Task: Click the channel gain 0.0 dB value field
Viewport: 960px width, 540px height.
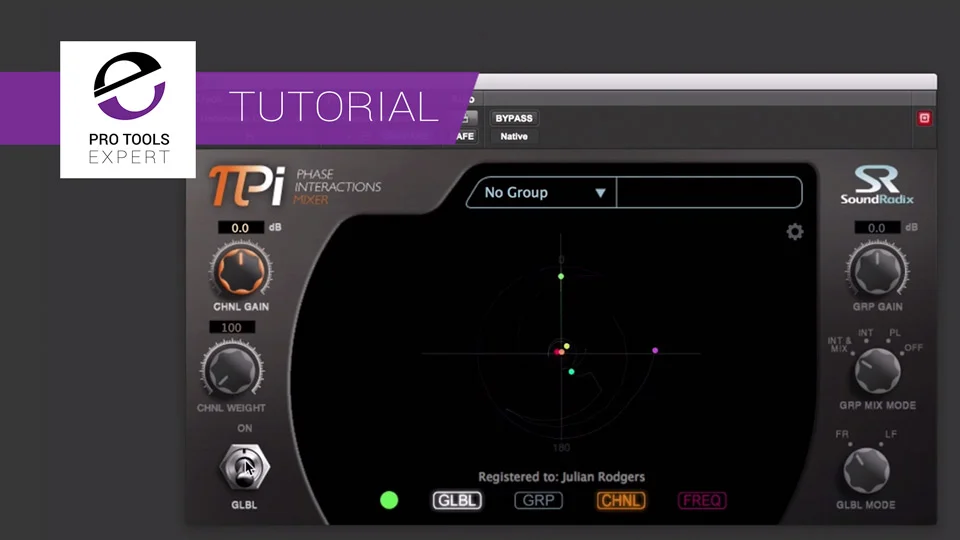Action: coord(241,228)
